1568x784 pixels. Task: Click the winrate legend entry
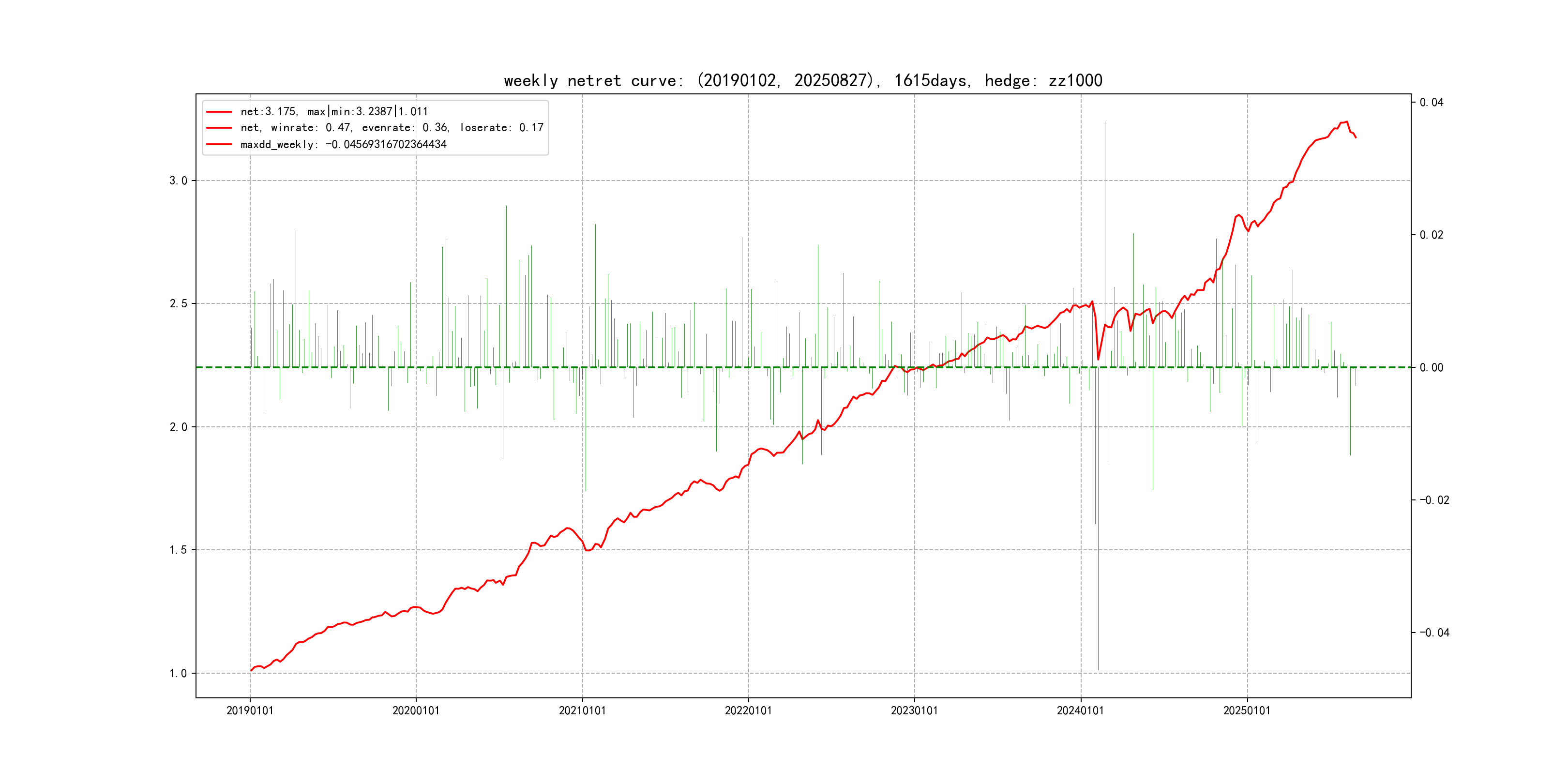[392, 128]
